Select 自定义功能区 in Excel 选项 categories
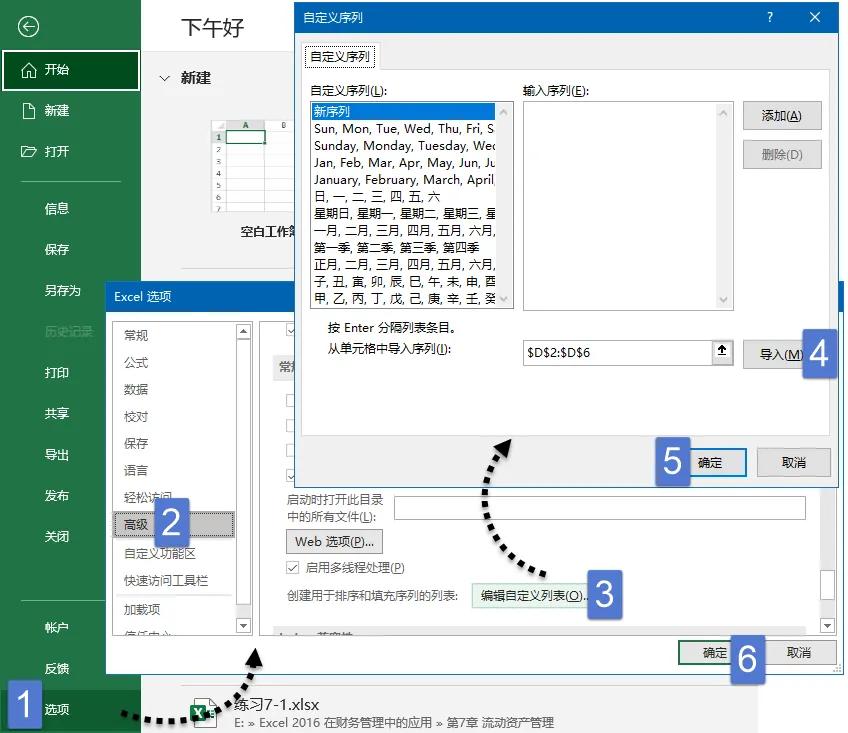 tap(174, 553)
